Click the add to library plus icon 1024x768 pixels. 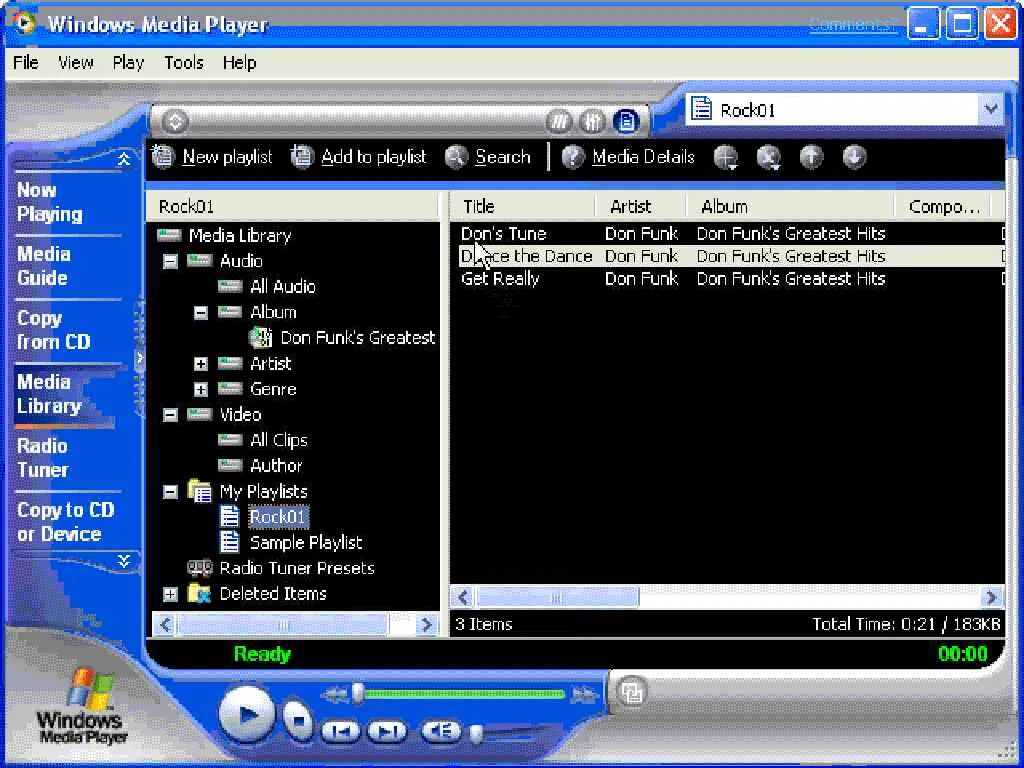726,157
